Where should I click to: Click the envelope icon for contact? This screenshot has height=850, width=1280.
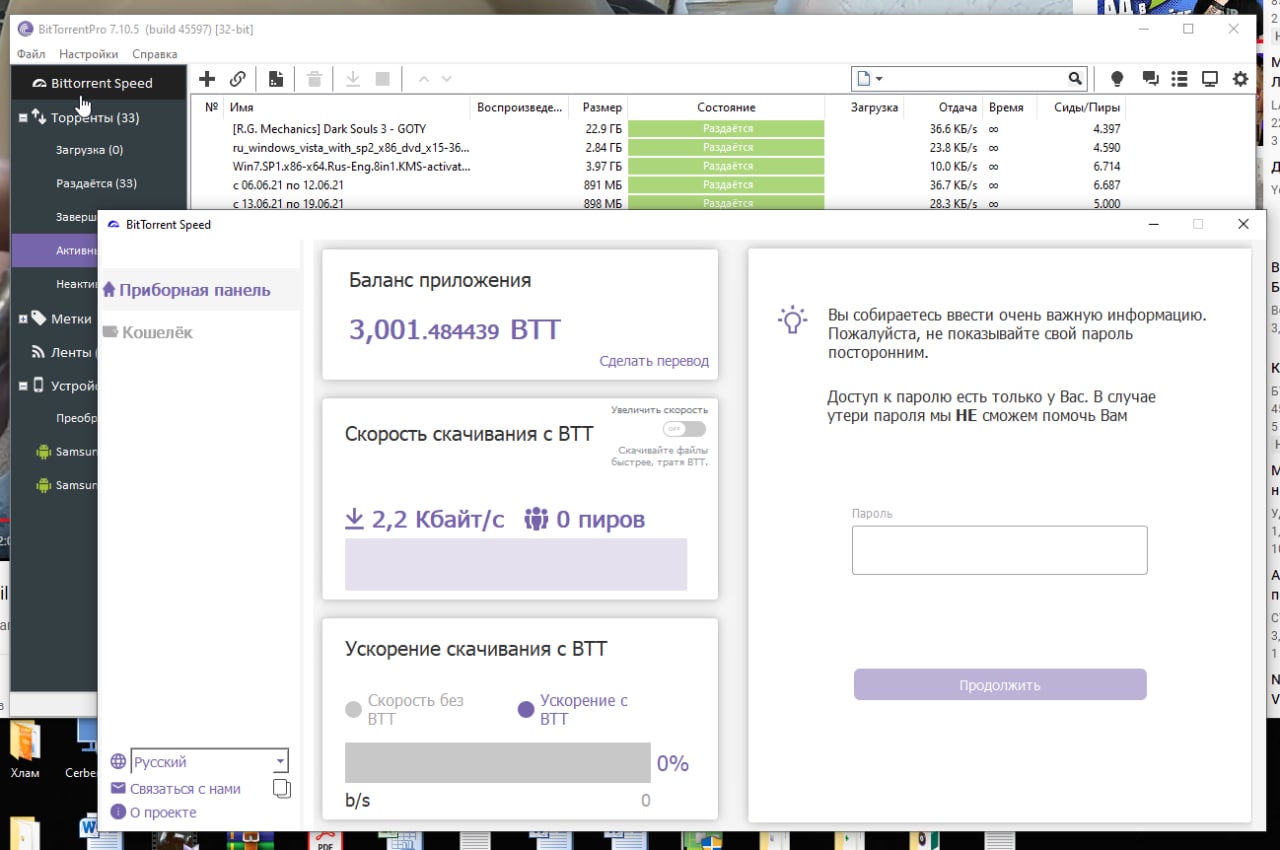pyautogui.click(x=118, y=788)
